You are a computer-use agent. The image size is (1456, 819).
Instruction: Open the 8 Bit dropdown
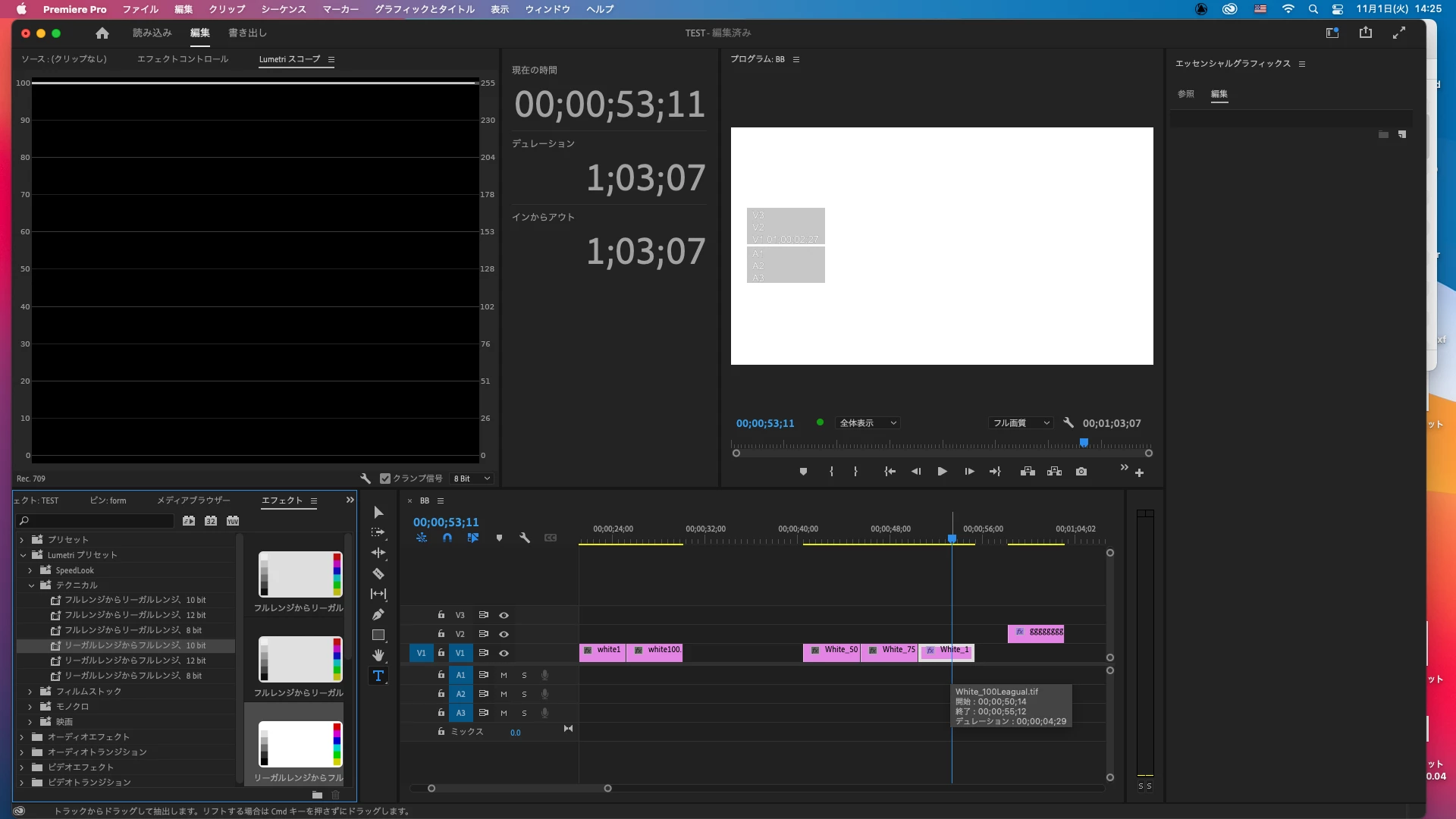point(472,479)
